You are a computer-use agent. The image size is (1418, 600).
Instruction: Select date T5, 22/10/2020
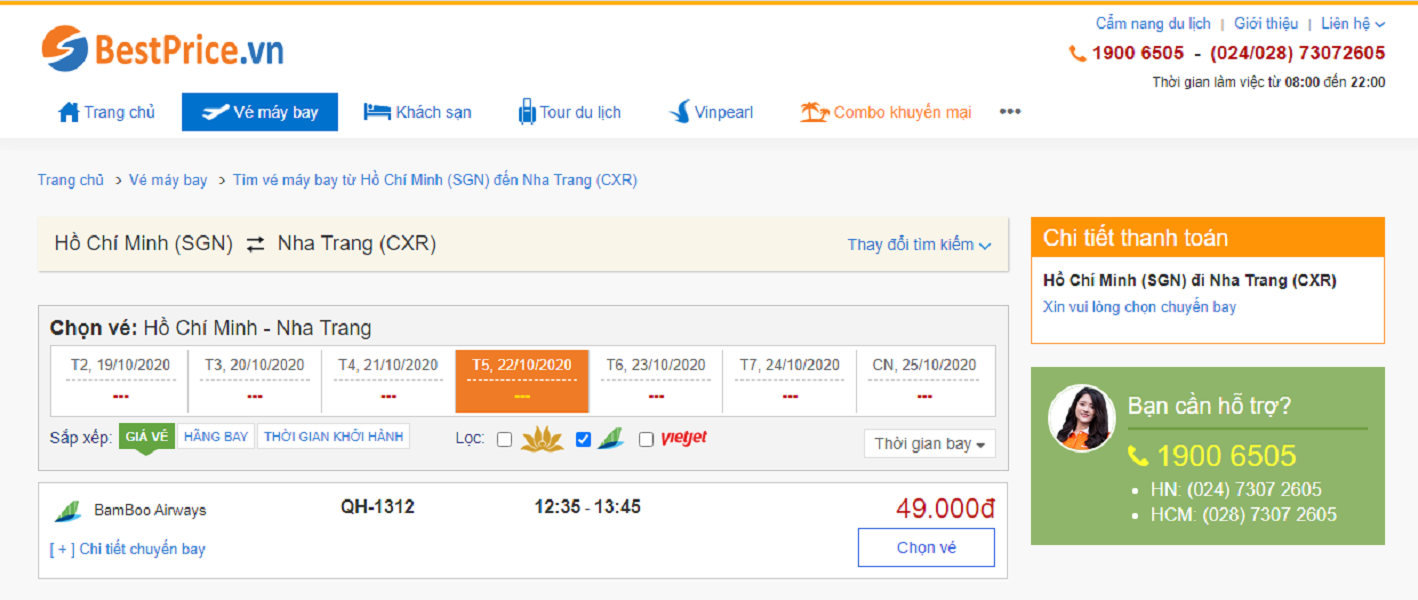(x=522, y=380)
